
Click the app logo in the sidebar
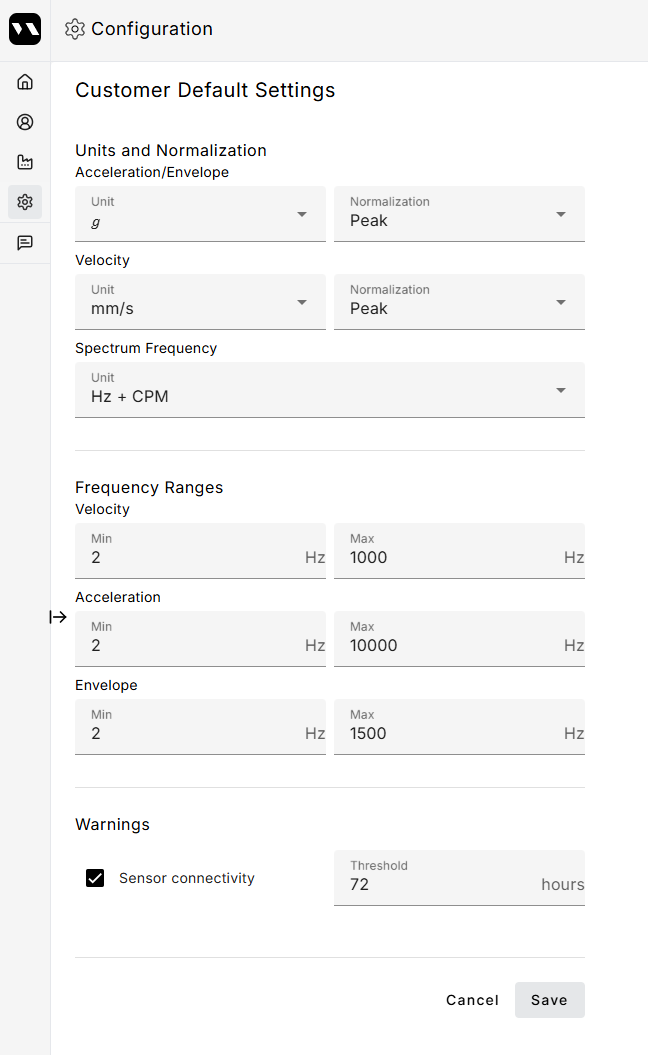pos(25,29)
